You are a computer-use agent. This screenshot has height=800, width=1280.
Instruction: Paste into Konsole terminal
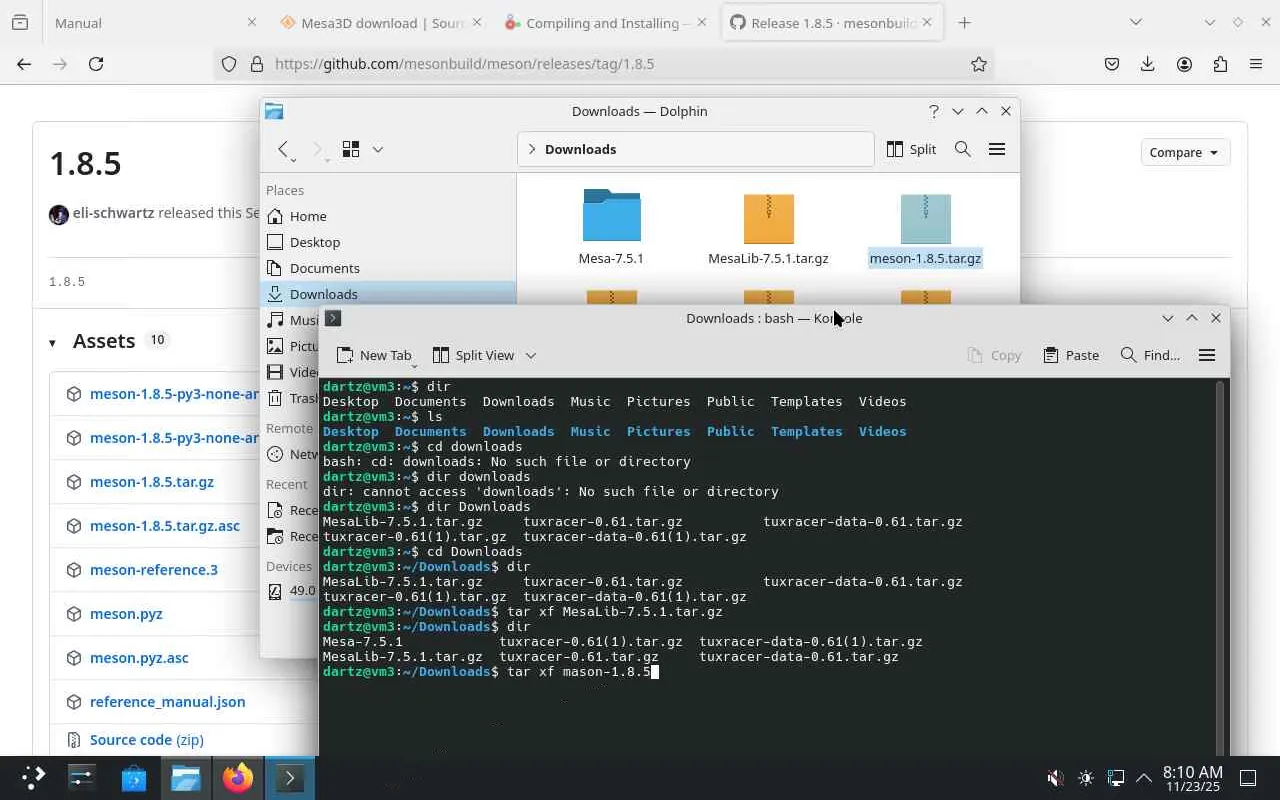click(1071, 355)
